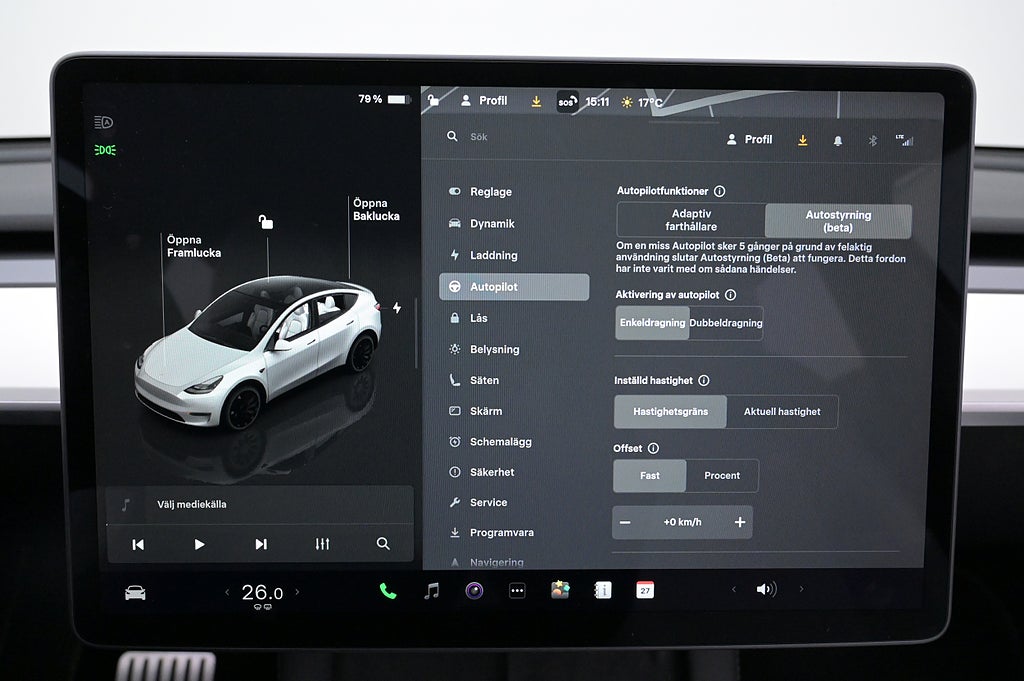This screenshot has height=681, width=1024.
Task: Open the camera app icon
Action: pyautogui.click(x=474, y=591)
